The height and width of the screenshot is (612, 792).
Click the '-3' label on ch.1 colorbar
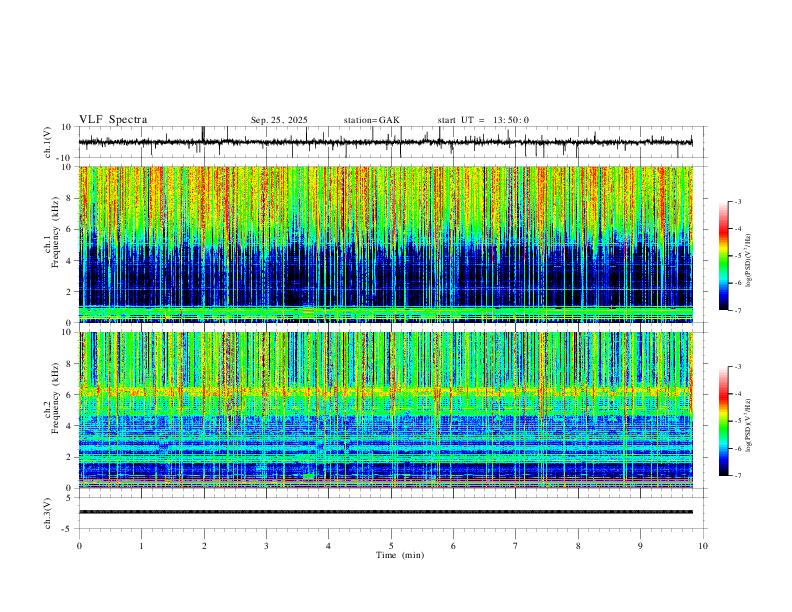pos(737,201)
